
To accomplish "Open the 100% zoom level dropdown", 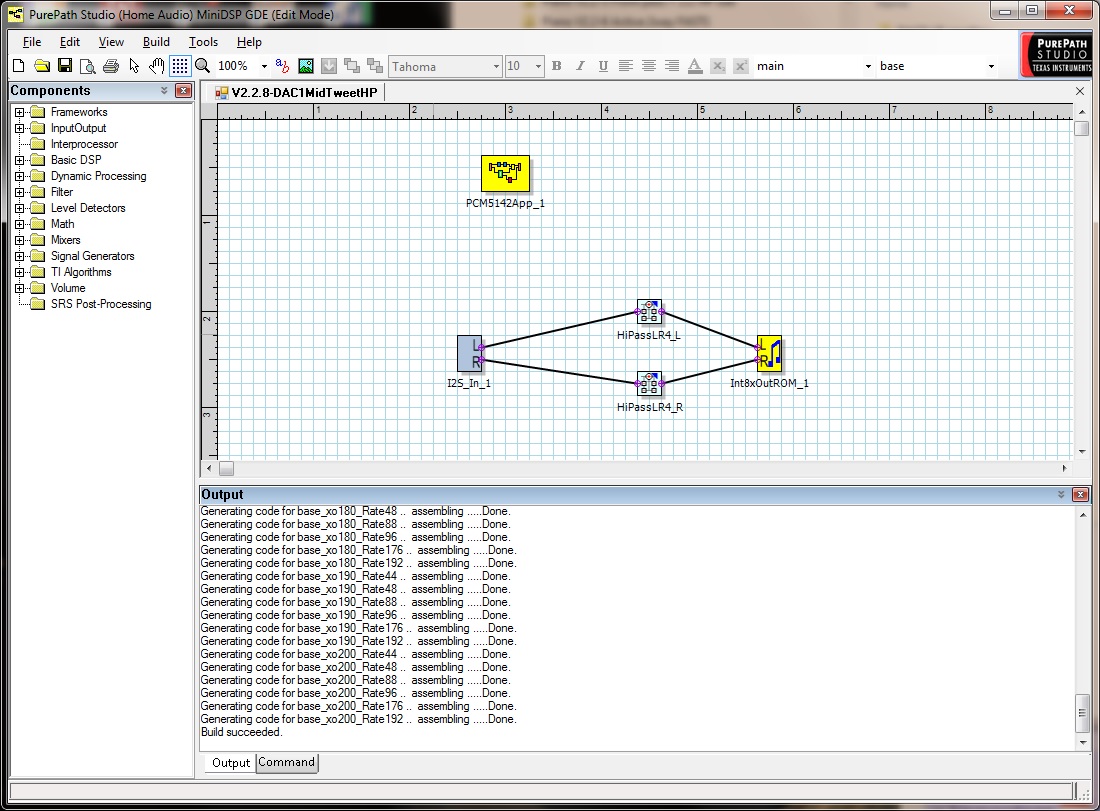I will click(x=264, y=67).
